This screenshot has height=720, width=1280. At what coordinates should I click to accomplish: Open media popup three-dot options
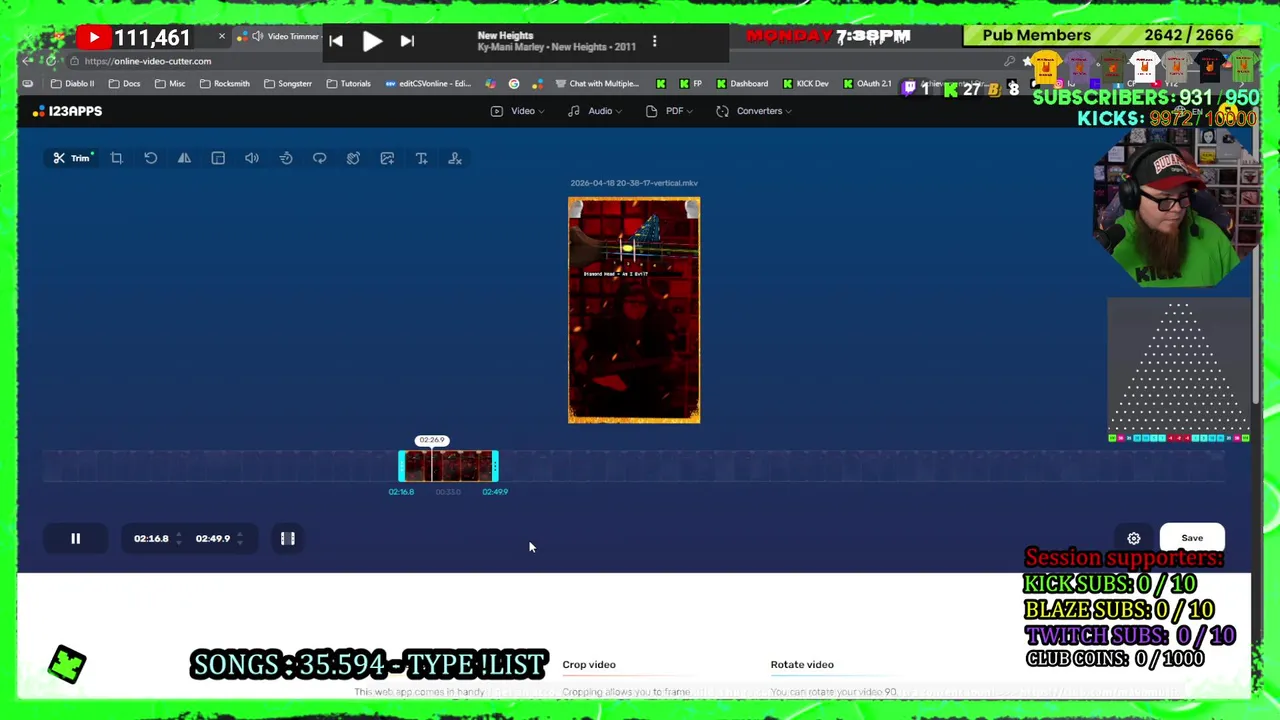(x=654, y=41)
